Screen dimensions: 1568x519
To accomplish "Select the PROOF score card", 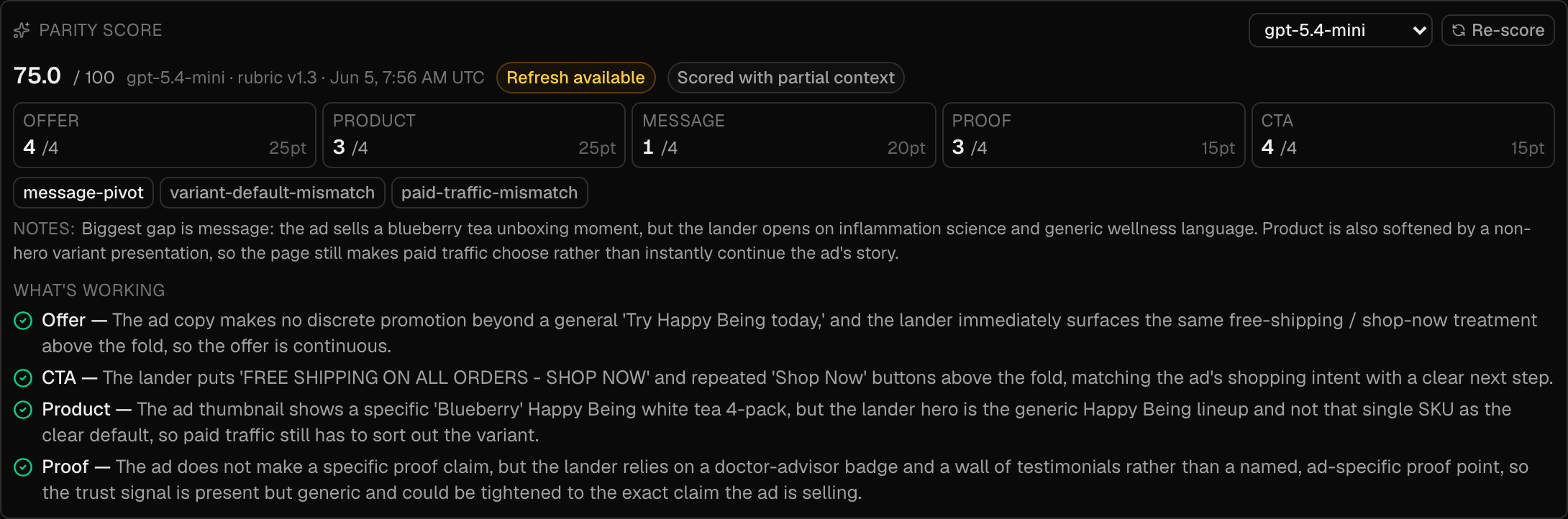I will pyautogui.click(x=1093, y=135).
